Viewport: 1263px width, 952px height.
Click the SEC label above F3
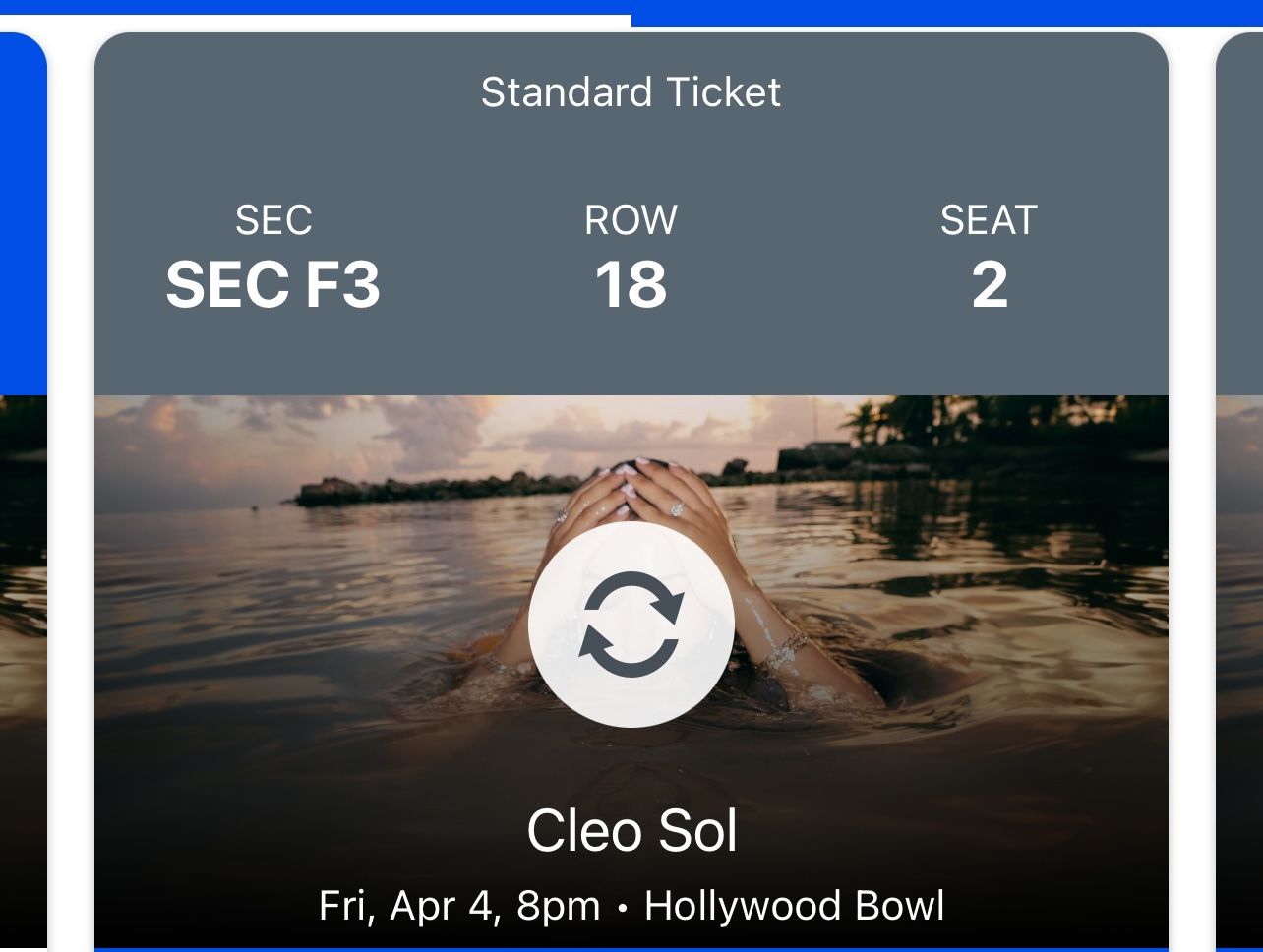coord(273,220)
